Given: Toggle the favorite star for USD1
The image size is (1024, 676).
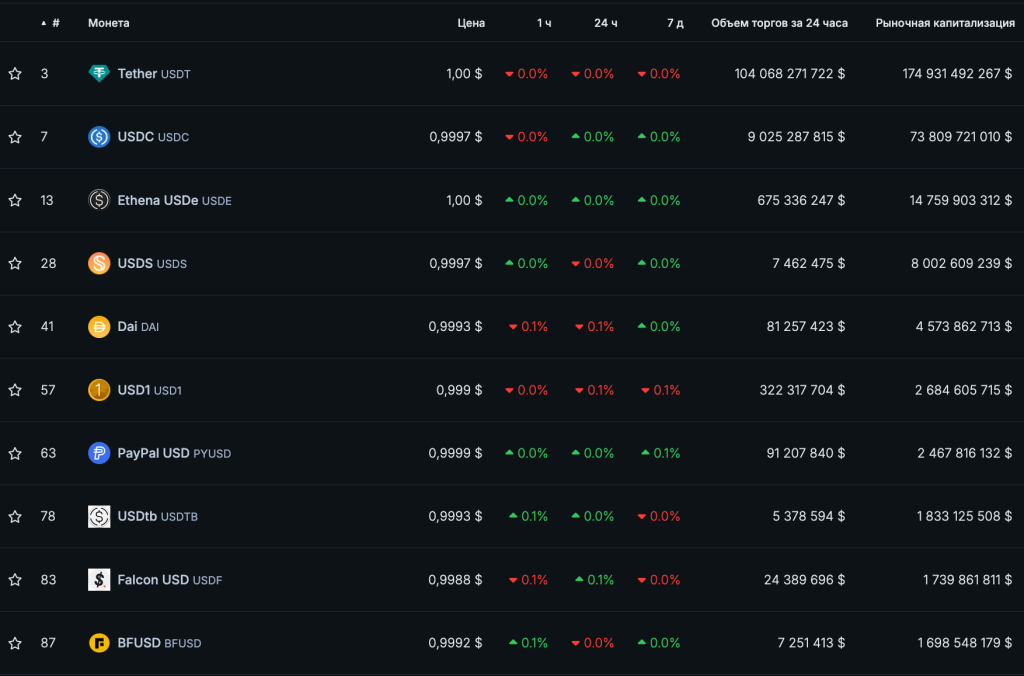Looking at the screenshot, I should (15, 390).
